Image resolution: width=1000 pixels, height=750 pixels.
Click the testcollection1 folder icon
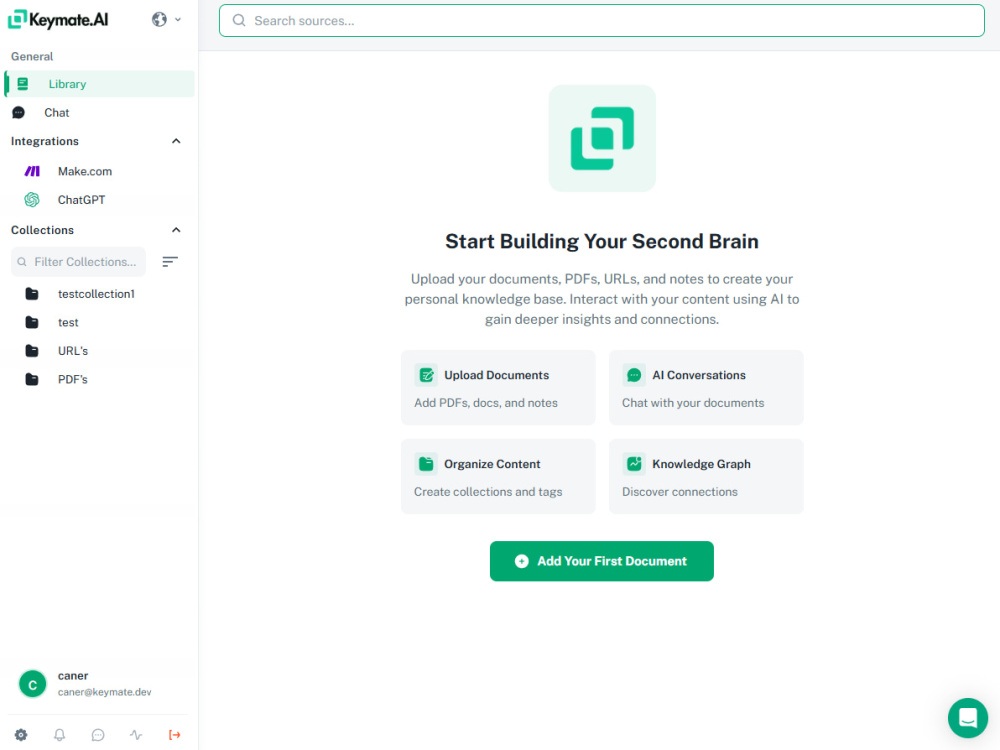click(x=32, y=294)
